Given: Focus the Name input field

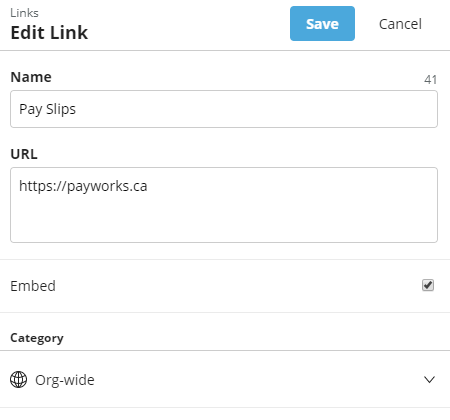Looking at the screenshot, I should [224, 109].
